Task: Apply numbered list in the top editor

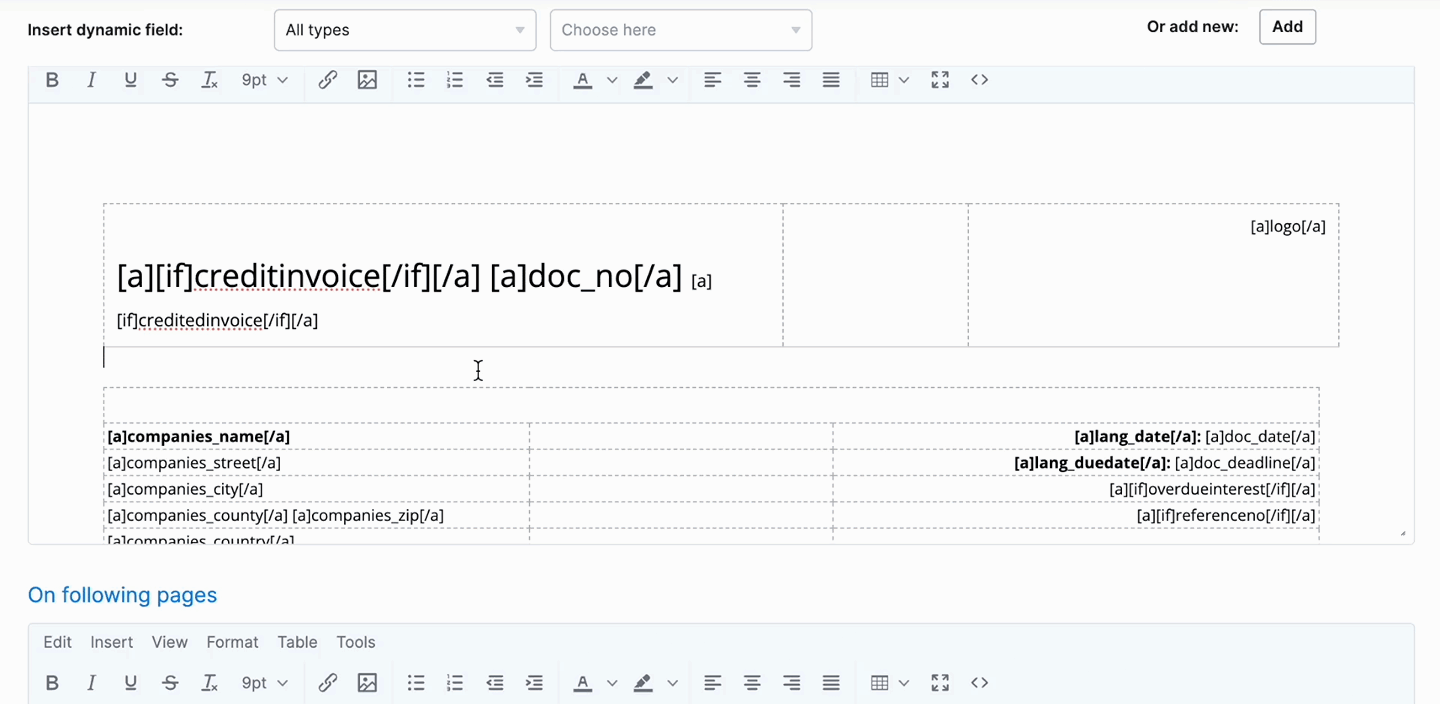Action: tap(455, 80)
